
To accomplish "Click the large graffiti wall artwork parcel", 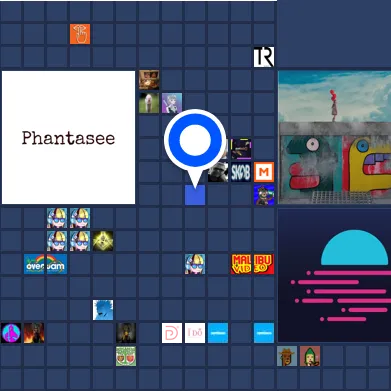I will tap(334, 137).
